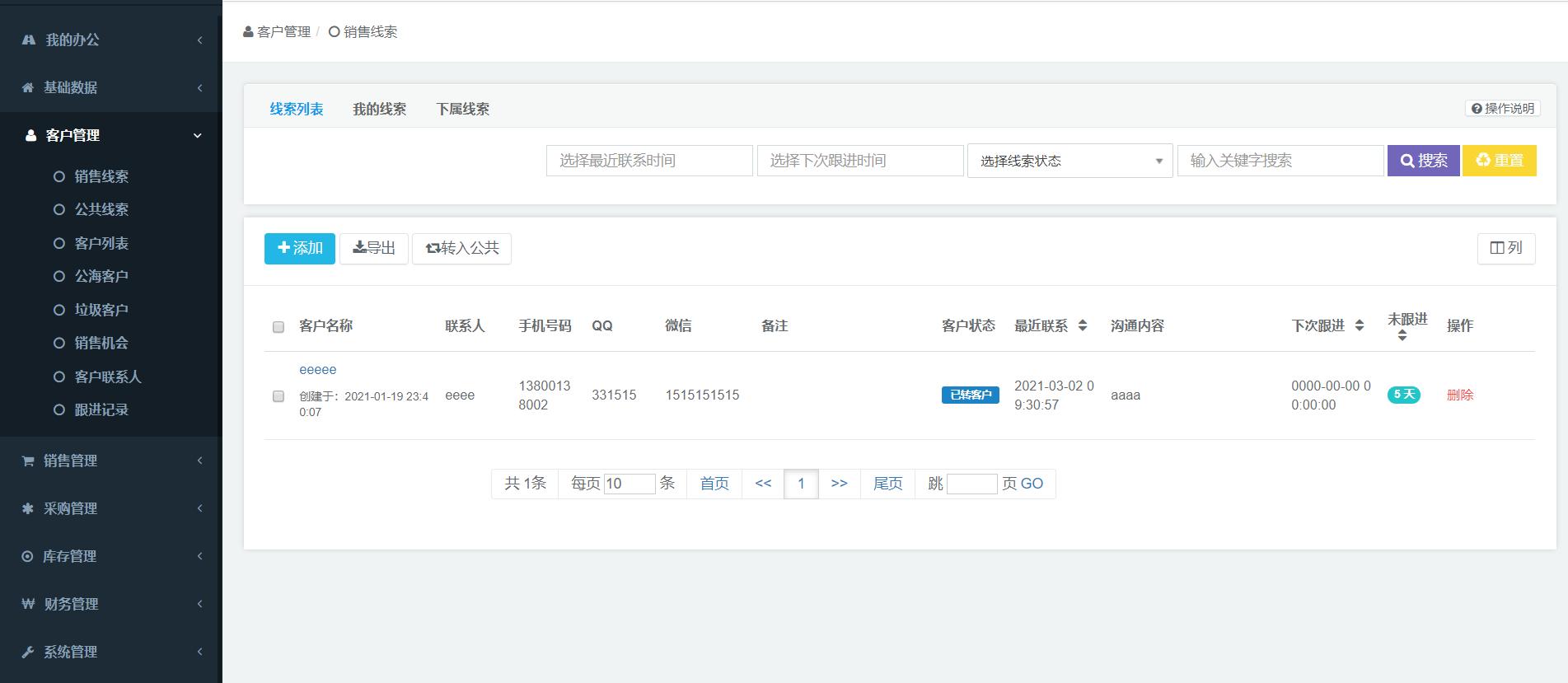Click the breadcrumb user icon before 客户管理
This screenshot has width=1568, height=683.
click(248, 32)
